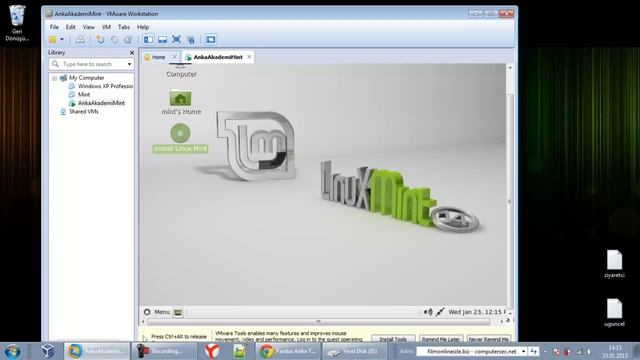Click the library search field
Image resolution: width=640 pixels, height=360 pixels.
[91, 64]
